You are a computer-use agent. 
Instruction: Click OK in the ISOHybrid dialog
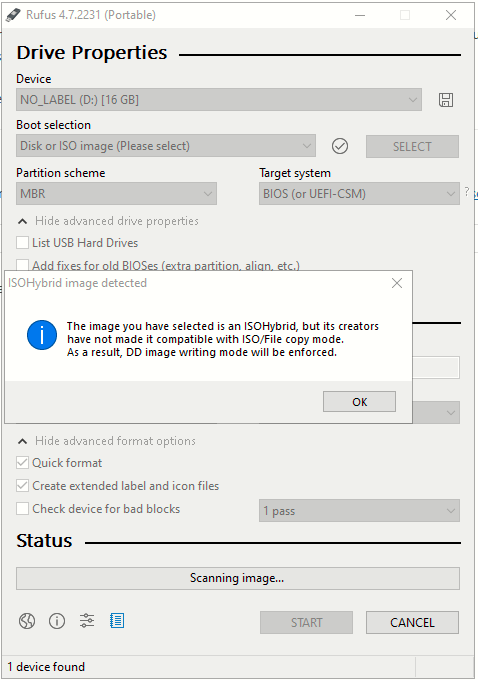pos(359,402)
